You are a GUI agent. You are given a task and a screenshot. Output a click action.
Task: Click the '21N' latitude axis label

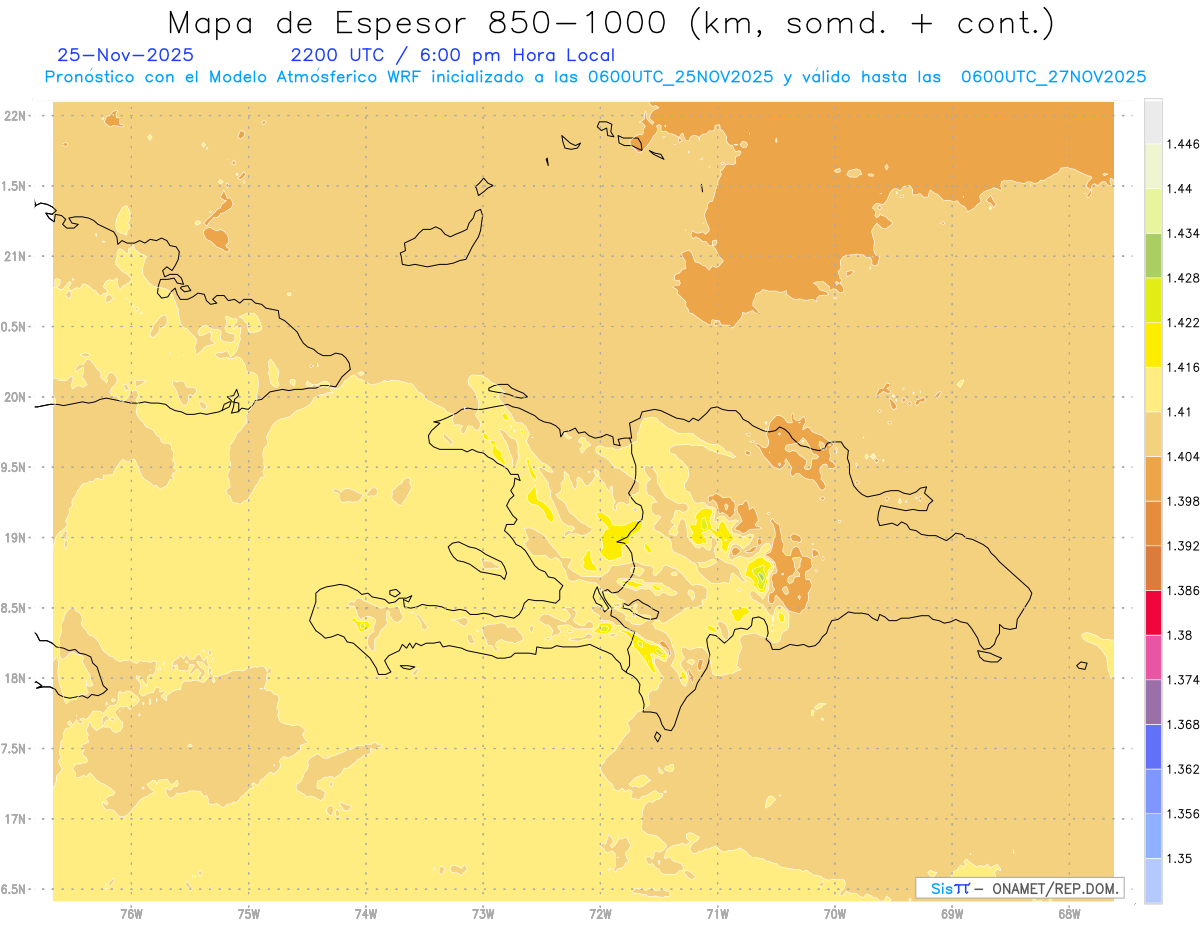[15, 257]
